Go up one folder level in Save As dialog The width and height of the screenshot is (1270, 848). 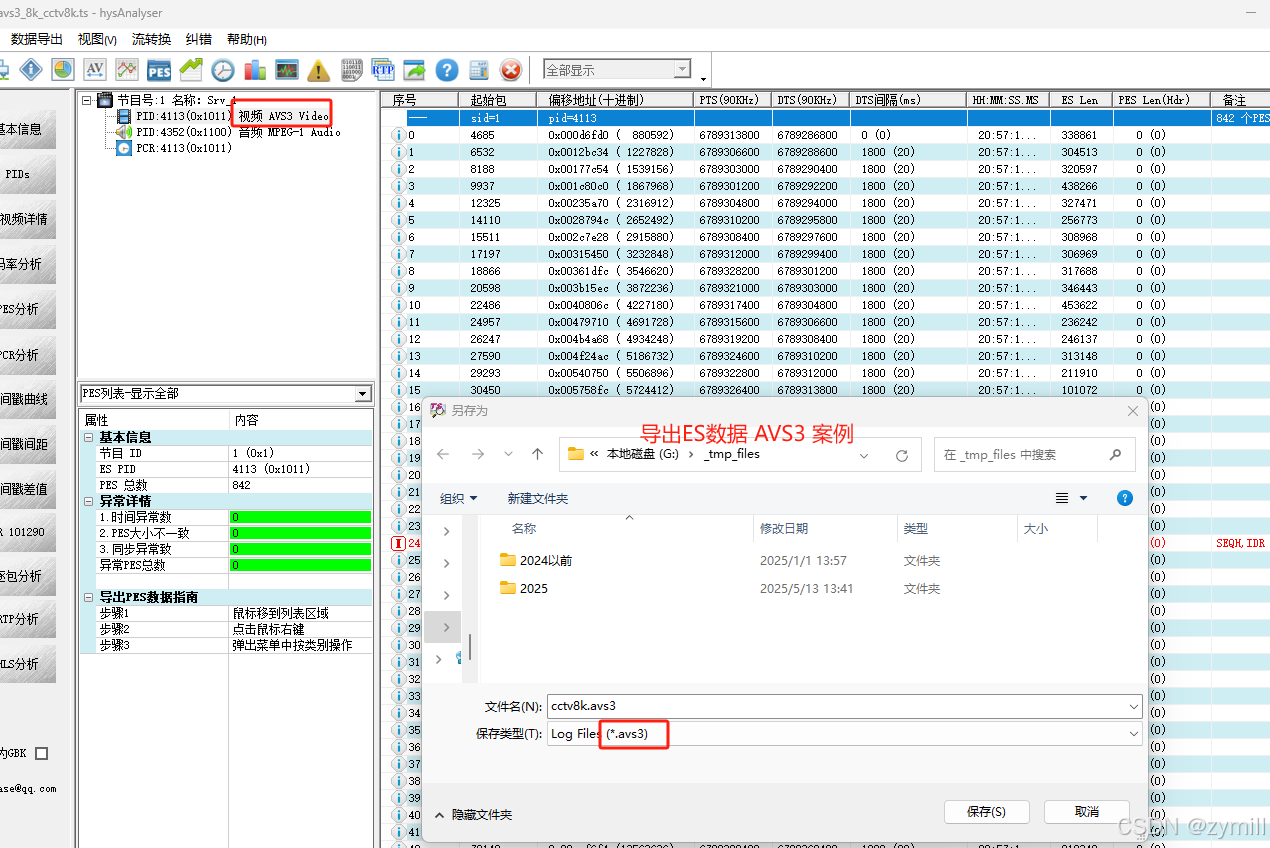click(537, 454)
